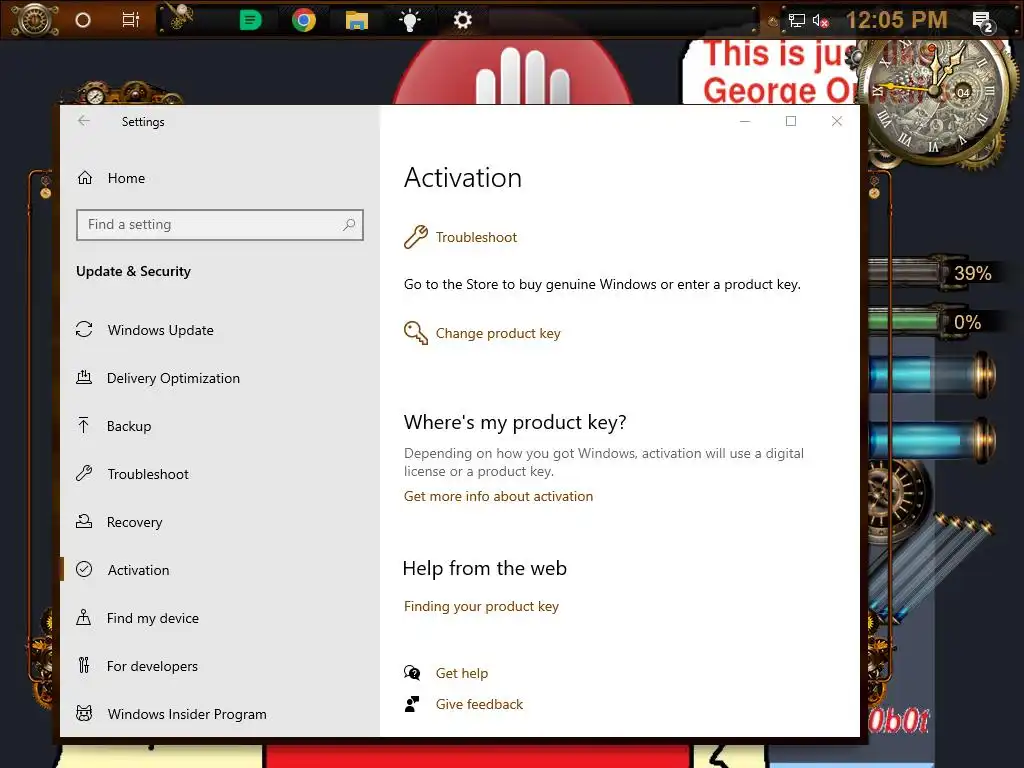This screenshot has width=1024, height=768.
Task: Click the Get help chat icon
Action: coord(412,673)
